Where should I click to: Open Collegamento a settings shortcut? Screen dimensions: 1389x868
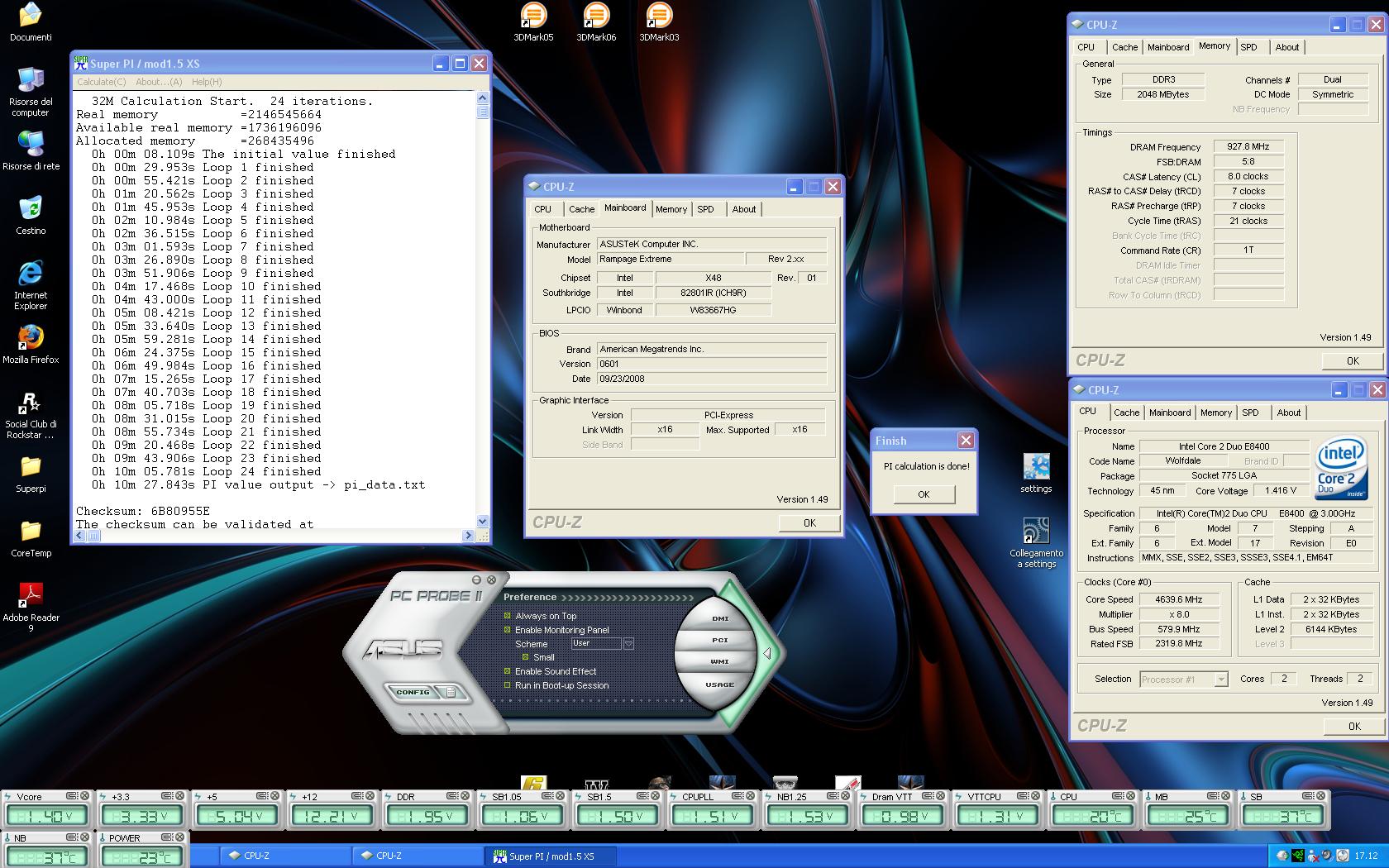pos(1036,543)
